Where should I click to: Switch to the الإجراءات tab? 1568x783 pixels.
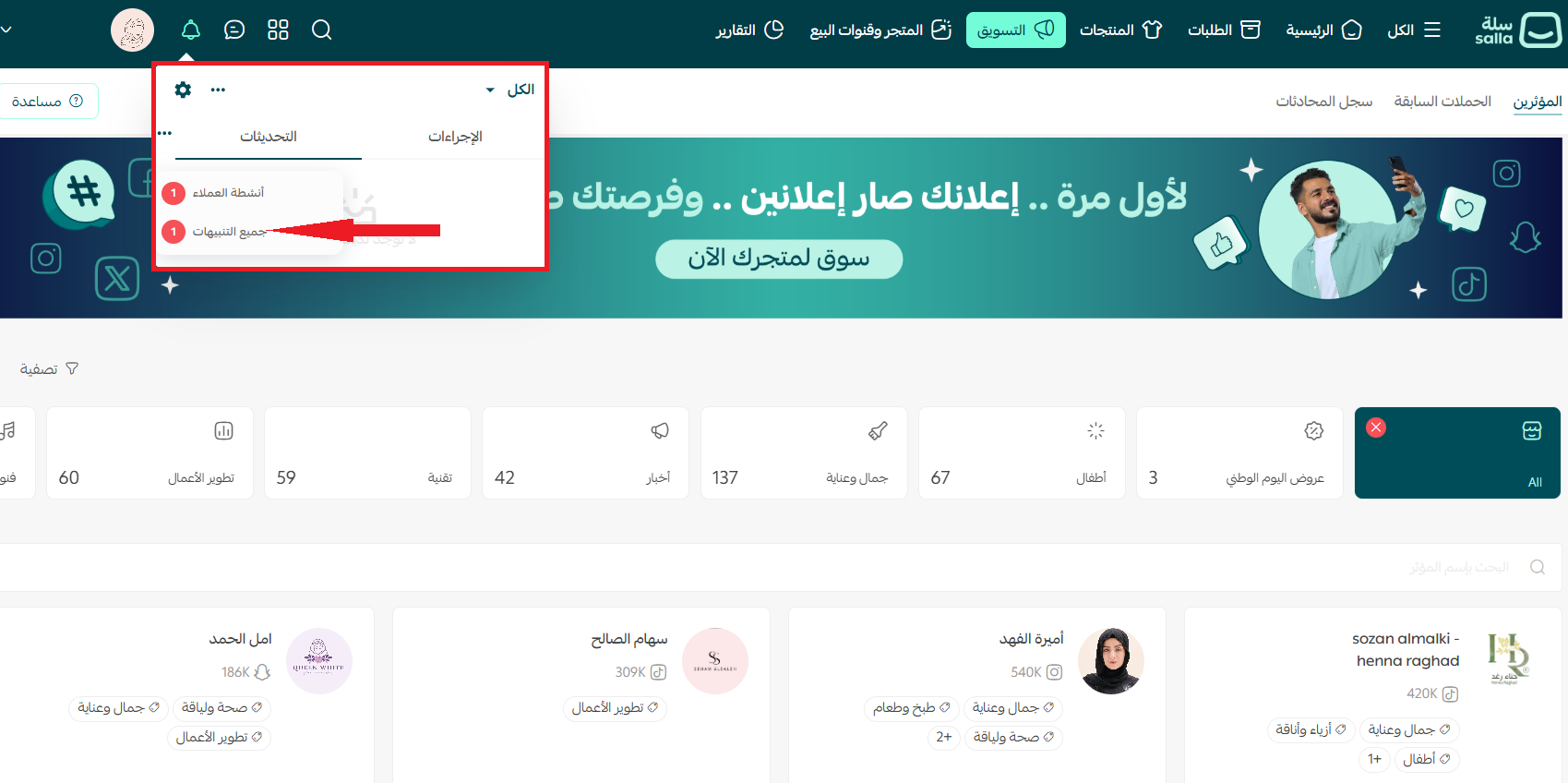454,137
